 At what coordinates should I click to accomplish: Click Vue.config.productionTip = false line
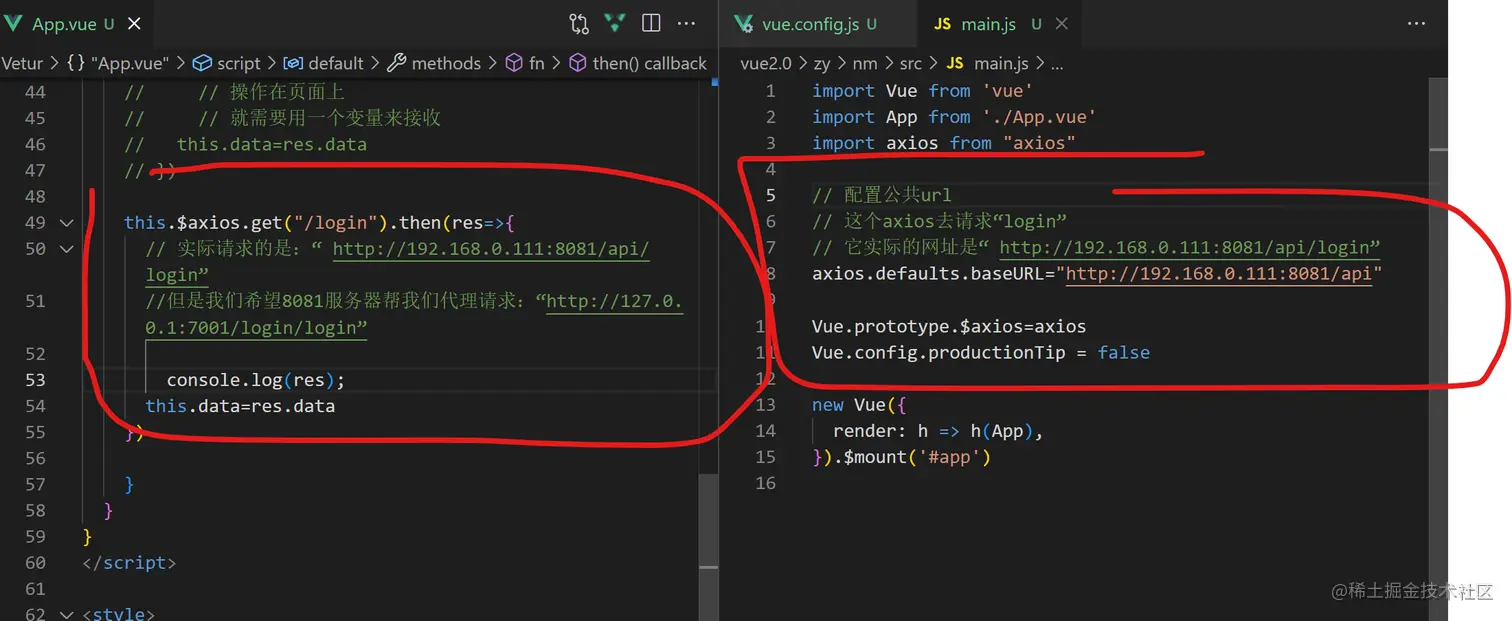click(x=981, y=352)
